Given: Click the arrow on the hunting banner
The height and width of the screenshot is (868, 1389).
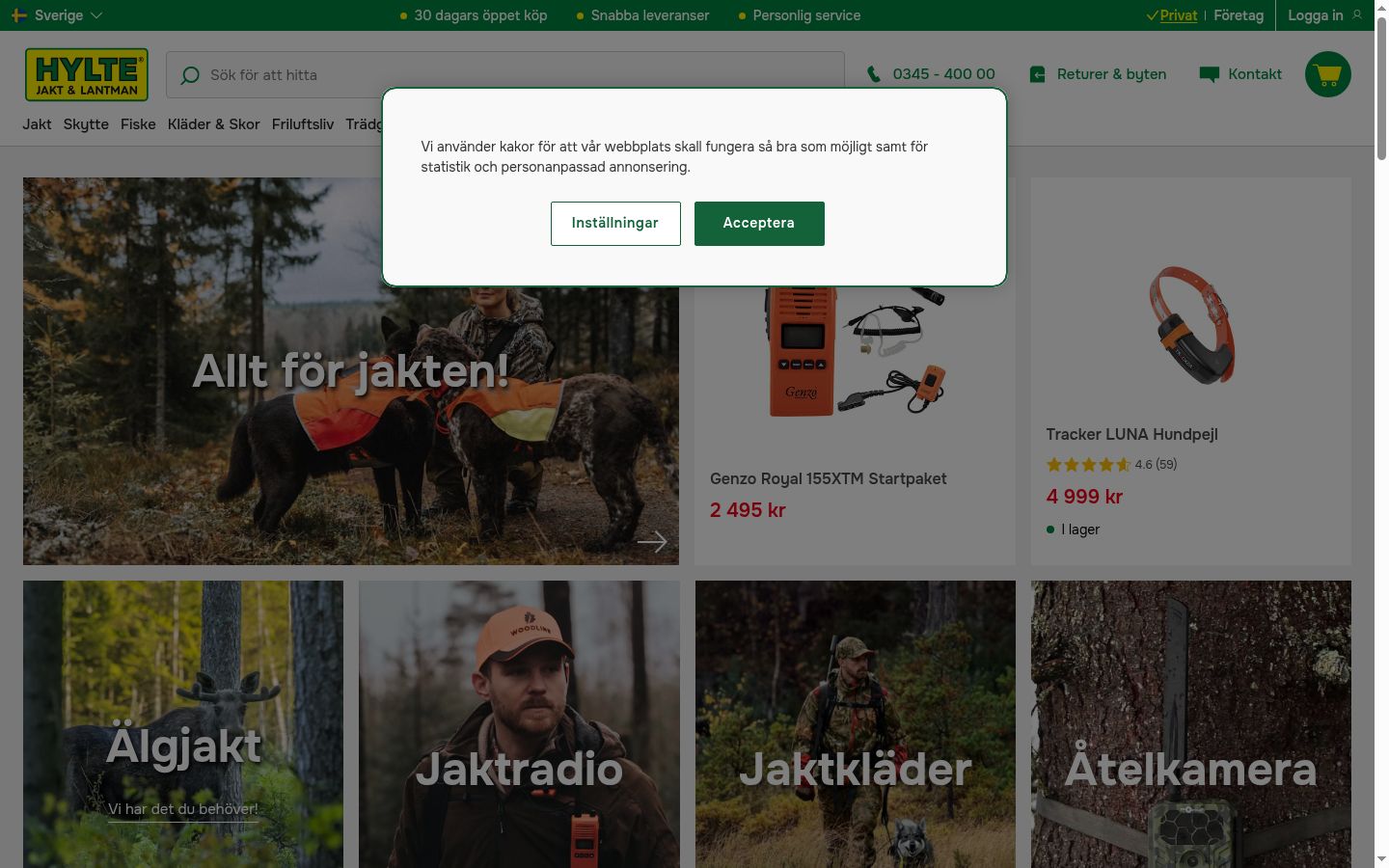Looking at the screenshot, I should point(652,542).
